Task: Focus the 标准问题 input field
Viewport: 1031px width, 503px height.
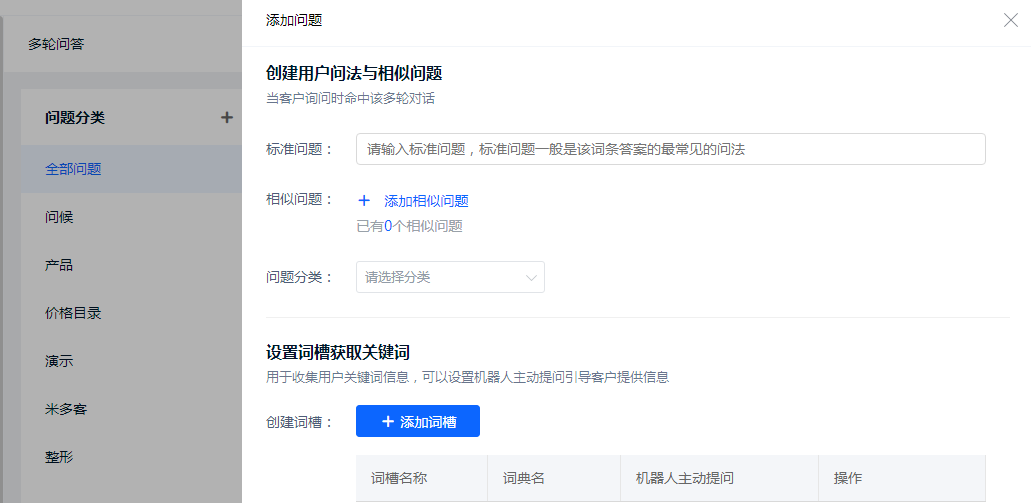Action: coord(670,149)
